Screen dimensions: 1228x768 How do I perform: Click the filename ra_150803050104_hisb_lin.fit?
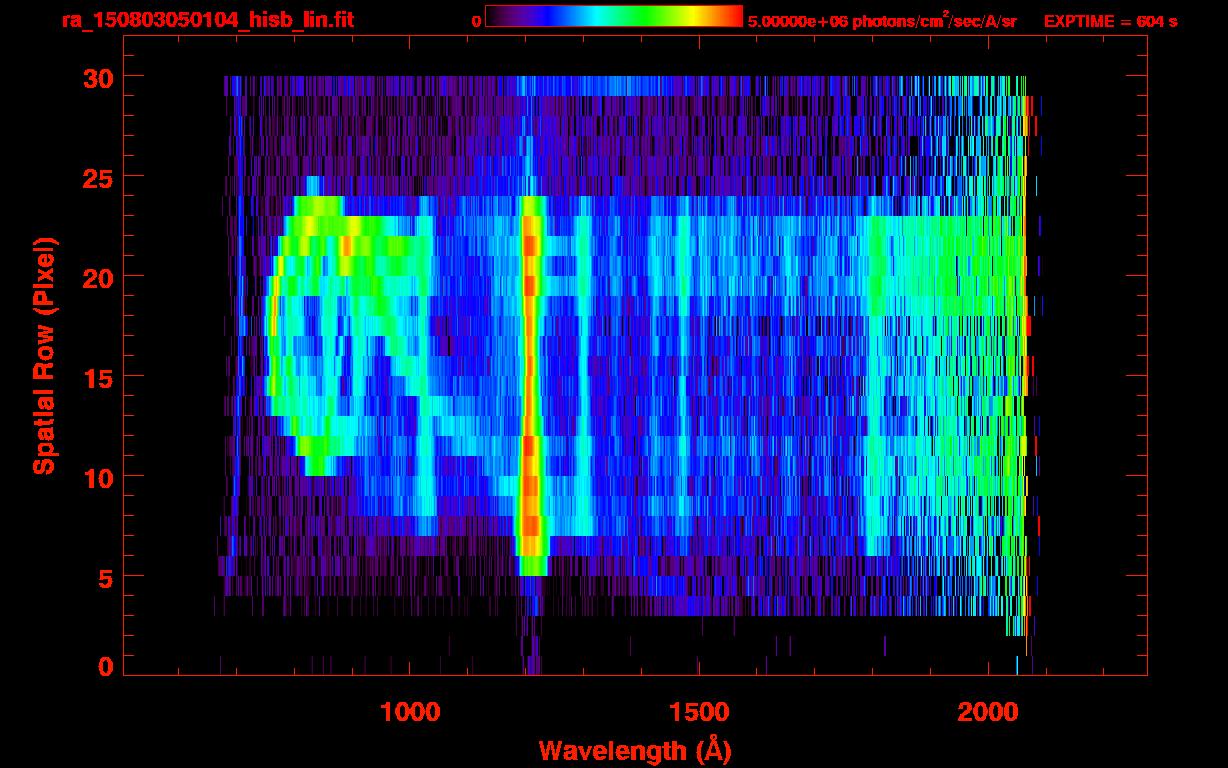(x=207, y=20)
